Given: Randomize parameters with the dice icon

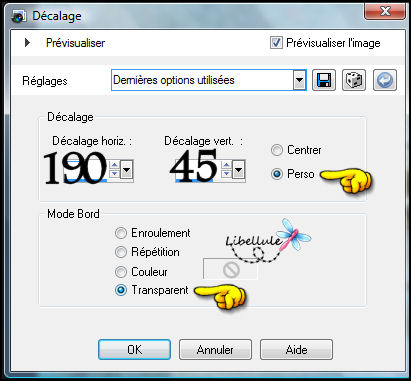Looking at the screenshot, I should 354,80.
